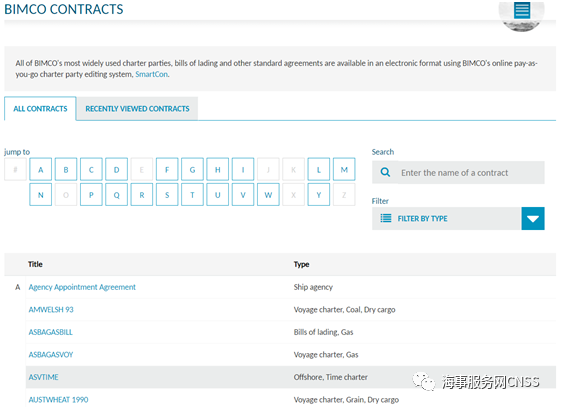
Task: Jump to letter B
Action: [x=66, y=169]
